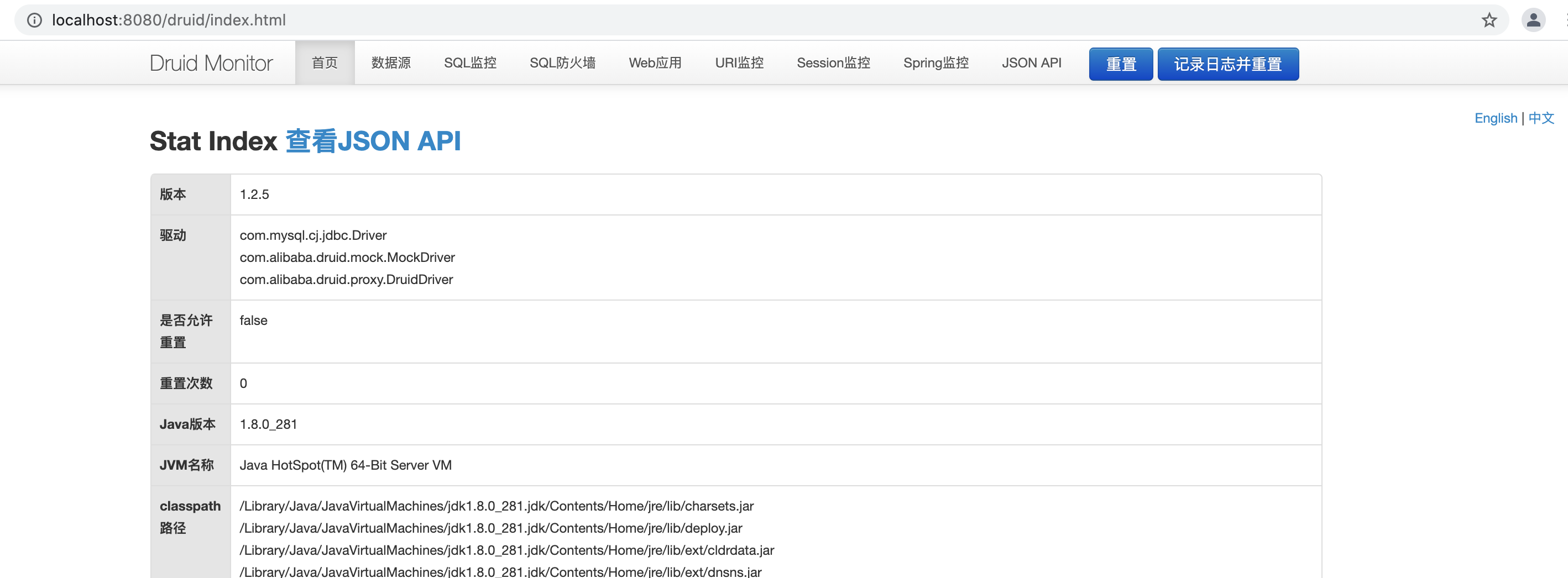
Task: Select the URI监控 tab
Action: [739, 62]
